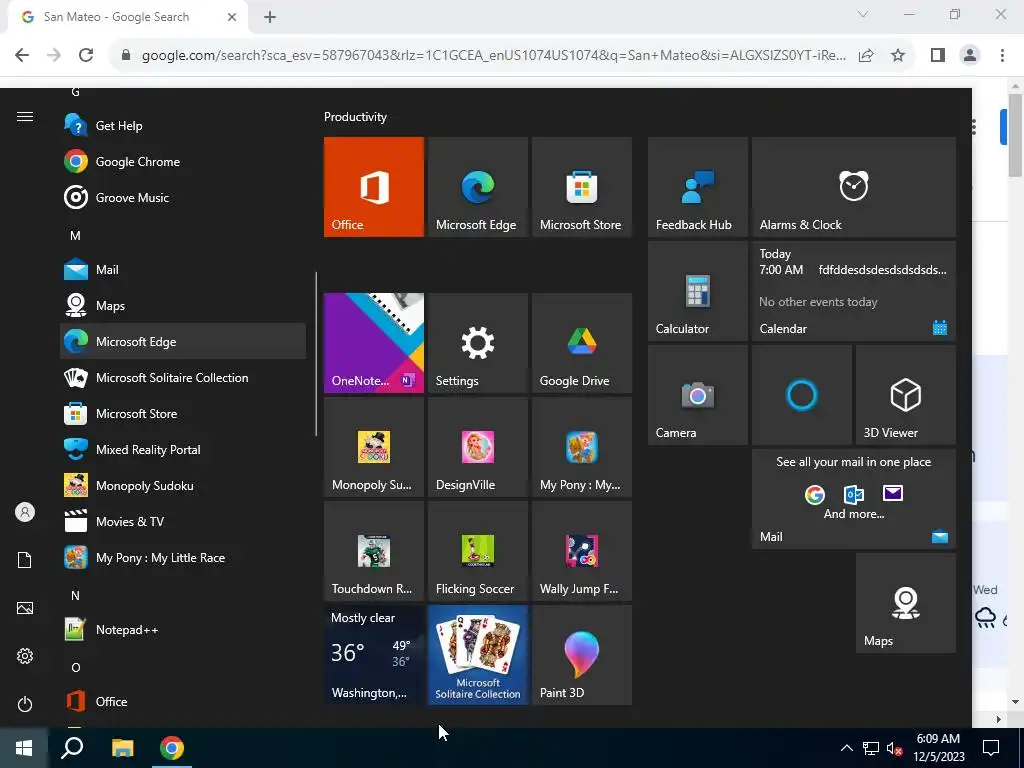Screen dimensions: 1024x768
Task: Launch the Wally Jump F... tile
Action: pyautogui.click(x=582, y=551)
